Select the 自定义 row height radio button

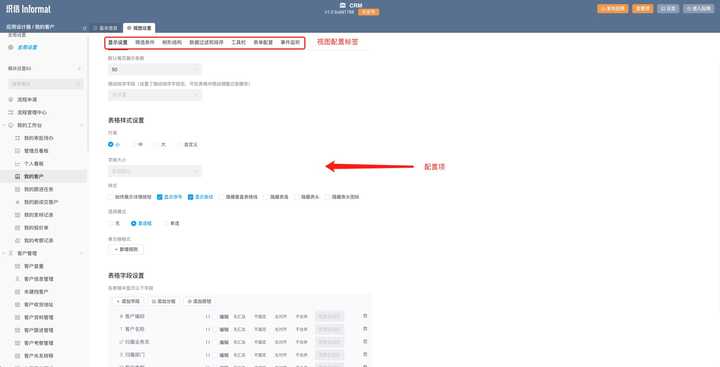pyautogui.click(x=180, y=144)
